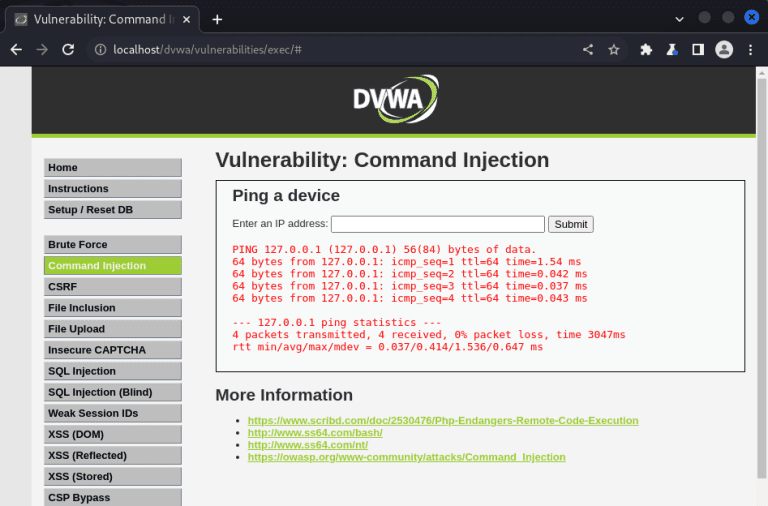Open a new tab with plus button
The image size is (768, 506).
point(217,19)
